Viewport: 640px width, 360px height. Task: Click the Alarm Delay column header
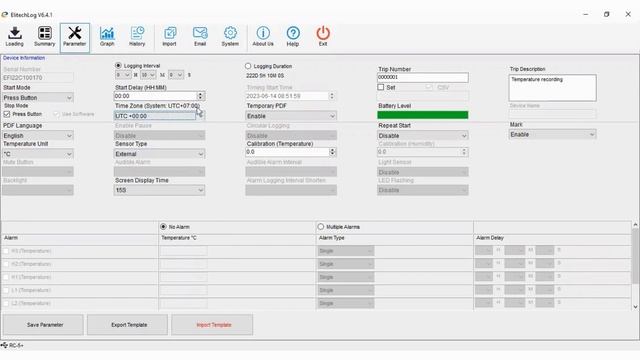point(489,238)
